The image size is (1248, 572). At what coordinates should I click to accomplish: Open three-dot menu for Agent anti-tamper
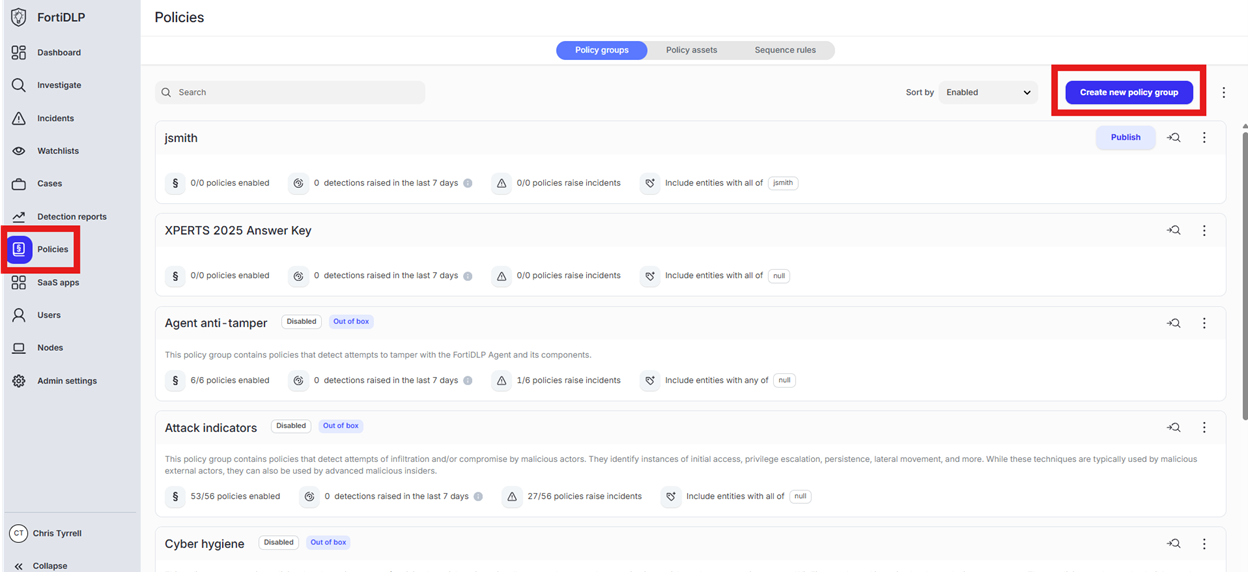click(x=1204, y=323)
